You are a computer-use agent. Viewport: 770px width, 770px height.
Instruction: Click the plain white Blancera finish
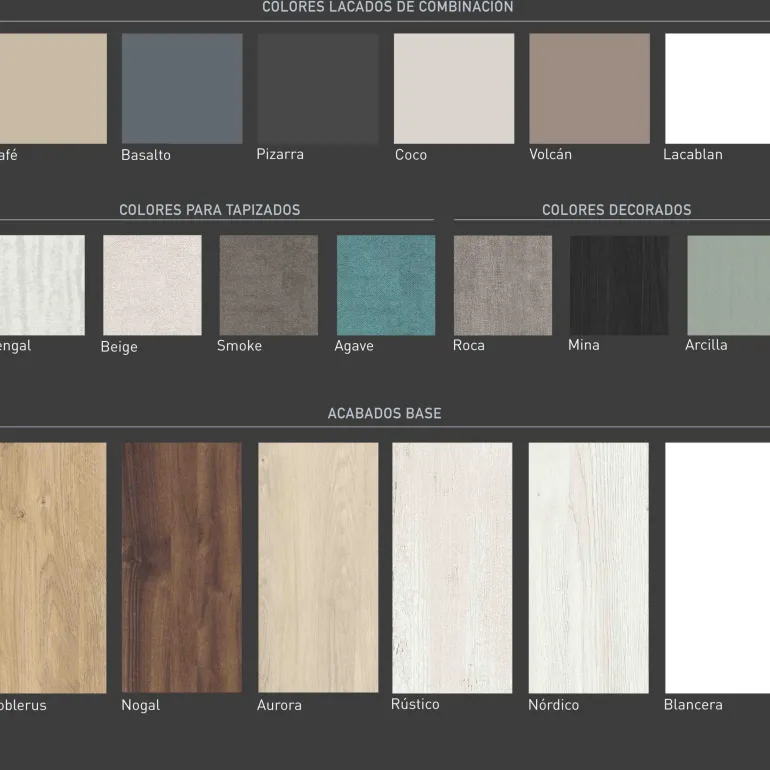[717, 567]
